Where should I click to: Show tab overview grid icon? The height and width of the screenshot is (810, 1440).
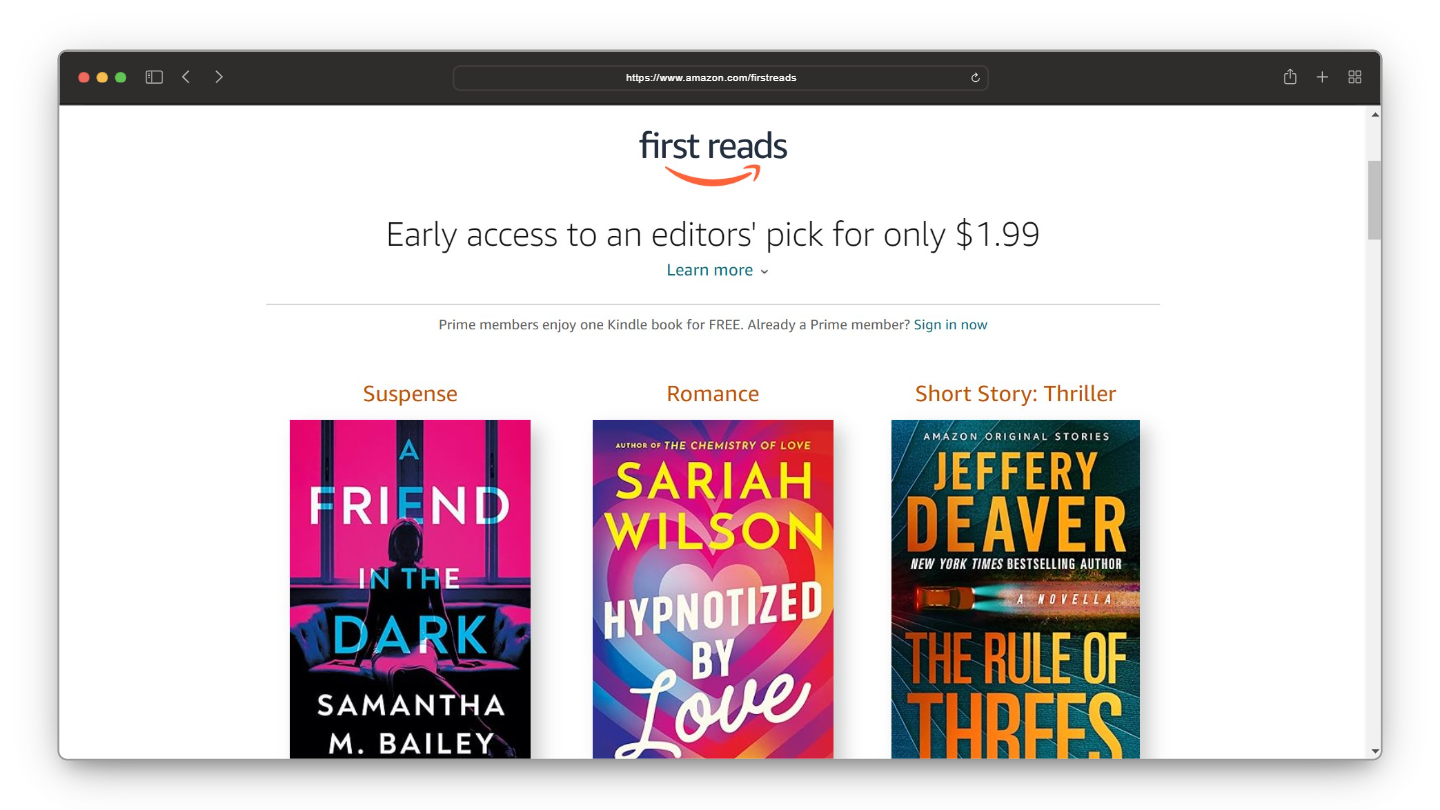[1355, 77]
